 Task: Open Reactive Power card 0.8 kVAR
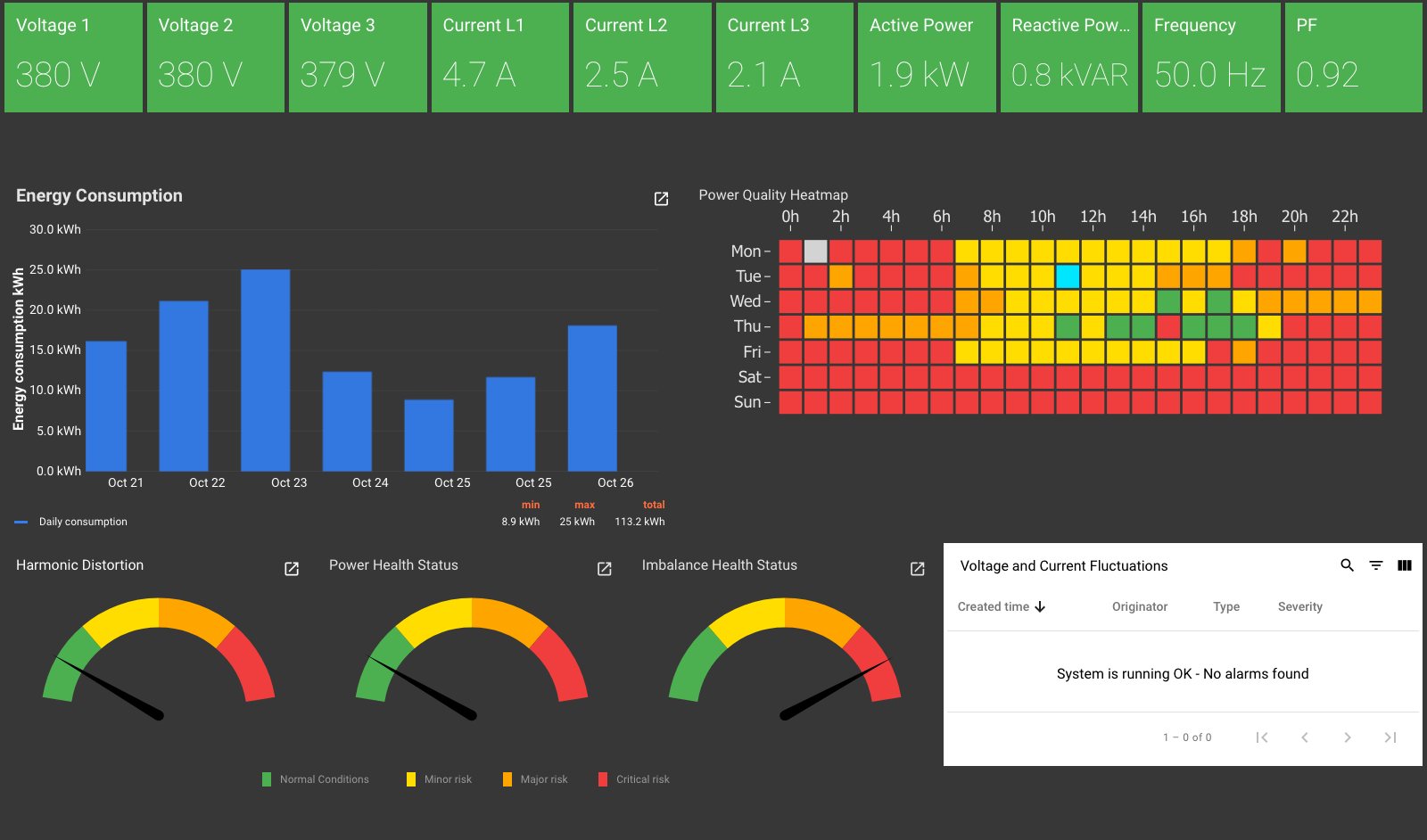click(1069, 57)
